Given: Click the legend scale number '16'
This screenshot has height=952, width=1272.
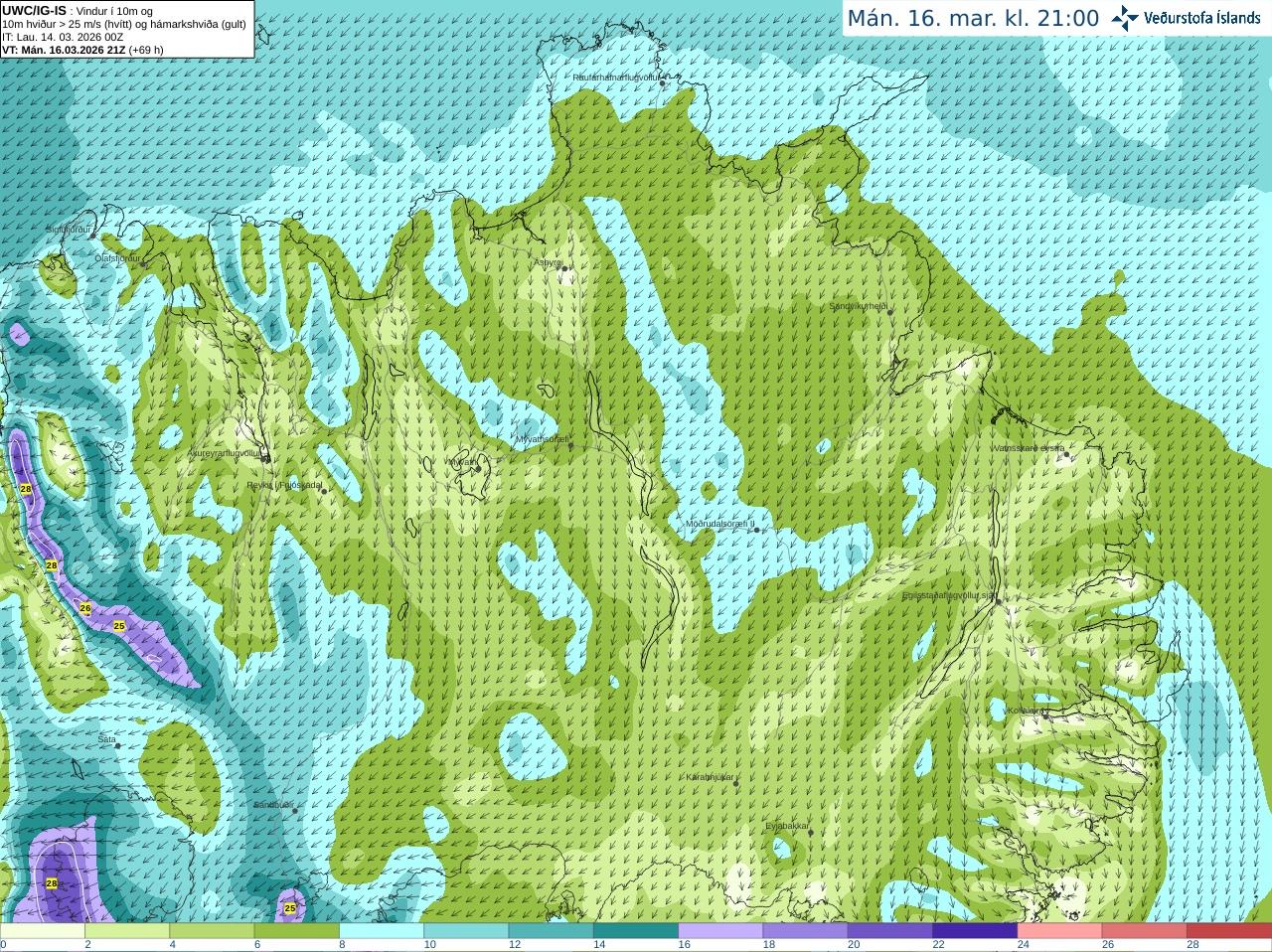Looking at the screenshot, I should (x=685, y=945).
